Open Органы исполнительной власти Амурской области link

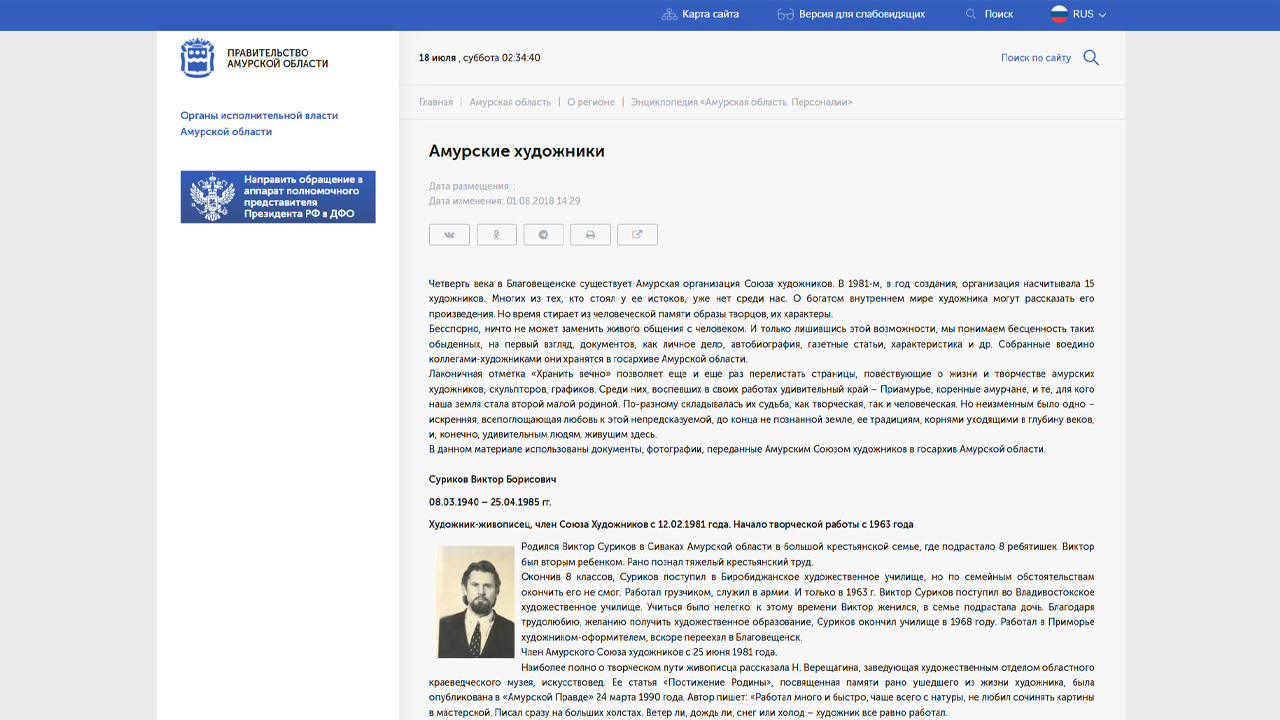point(259,124)
